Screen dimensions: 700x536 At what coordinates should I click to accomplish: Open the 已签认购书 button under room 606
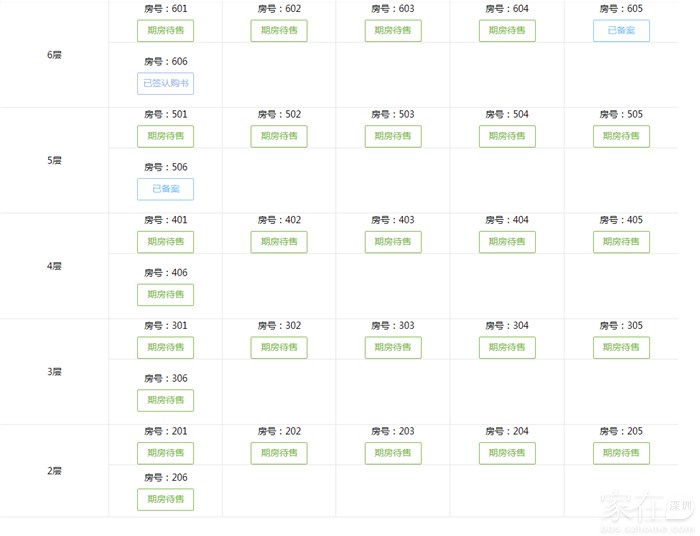tap(165, 84)
